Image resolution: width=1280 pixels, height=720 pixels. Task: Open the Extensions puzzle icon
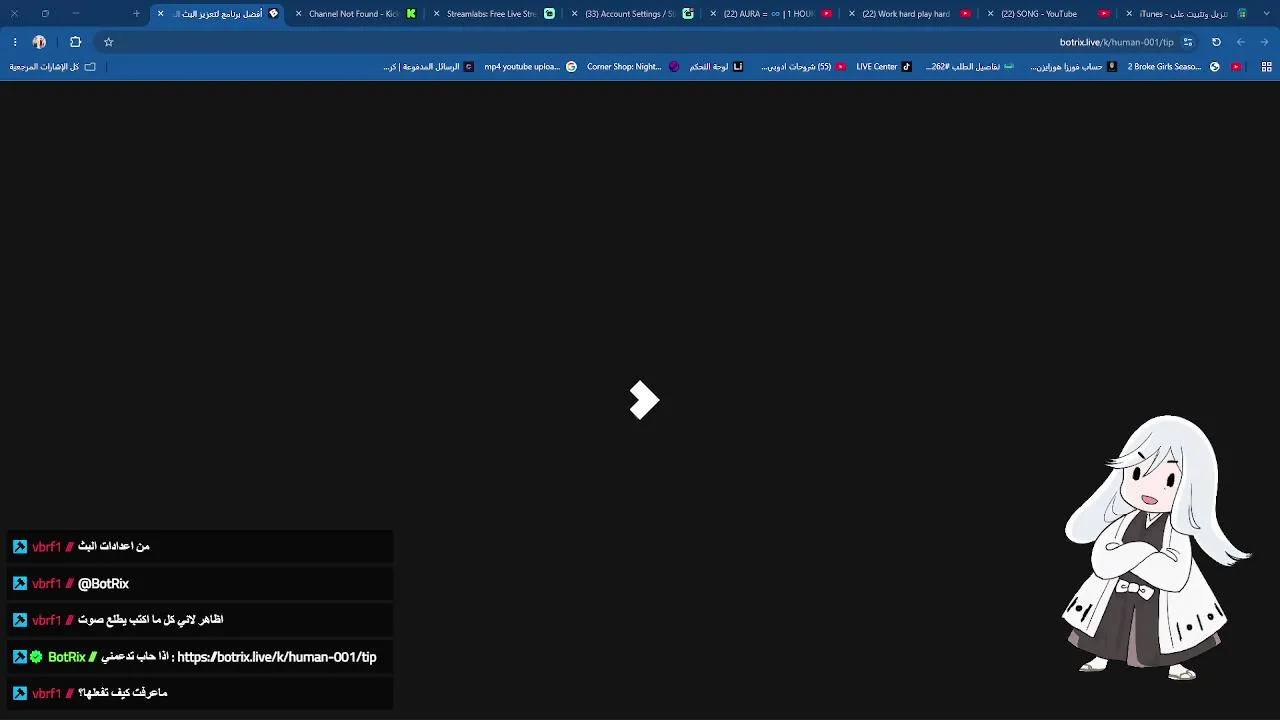(x=75, y=42)
